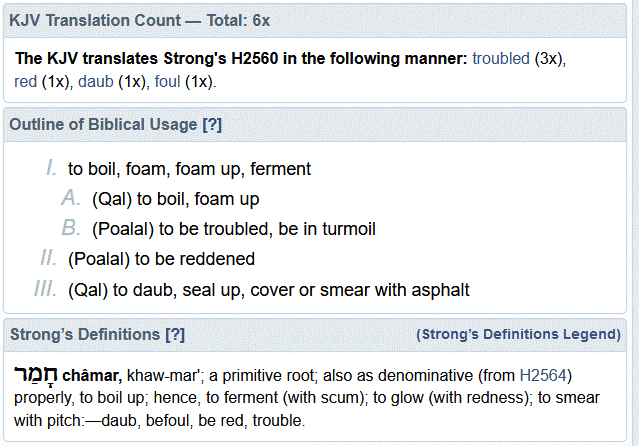Open help [?] for Outline of Biblical Usage
This screenshot has width=639, height=446.
pos(211,124)
